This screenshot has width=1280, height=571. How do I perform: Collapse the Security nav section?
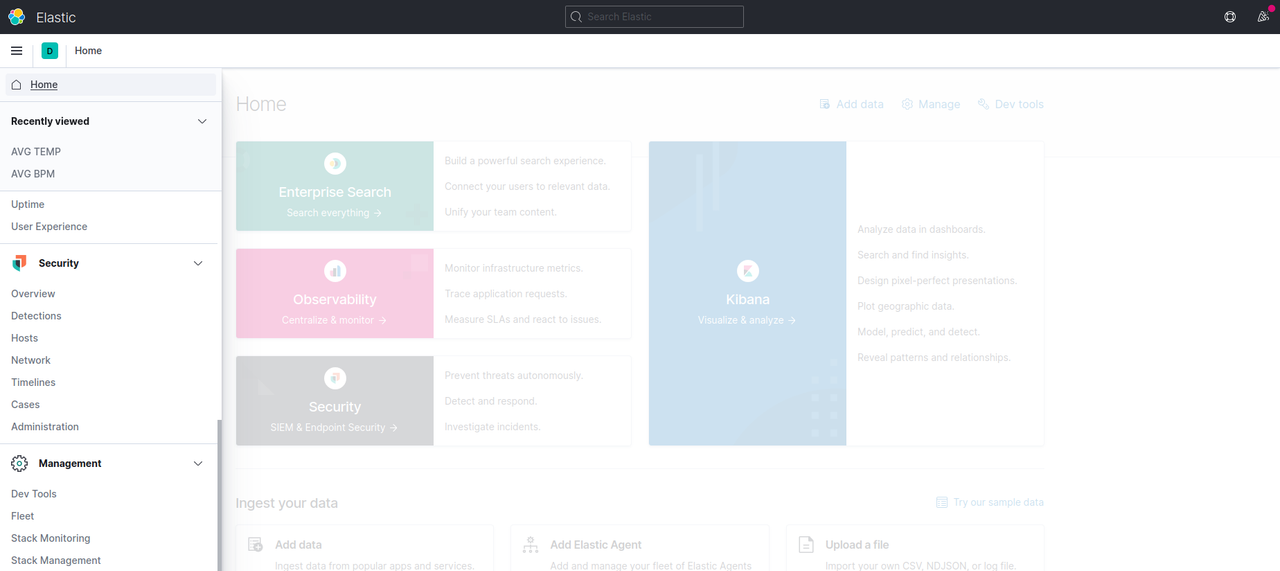click(198, 263)
